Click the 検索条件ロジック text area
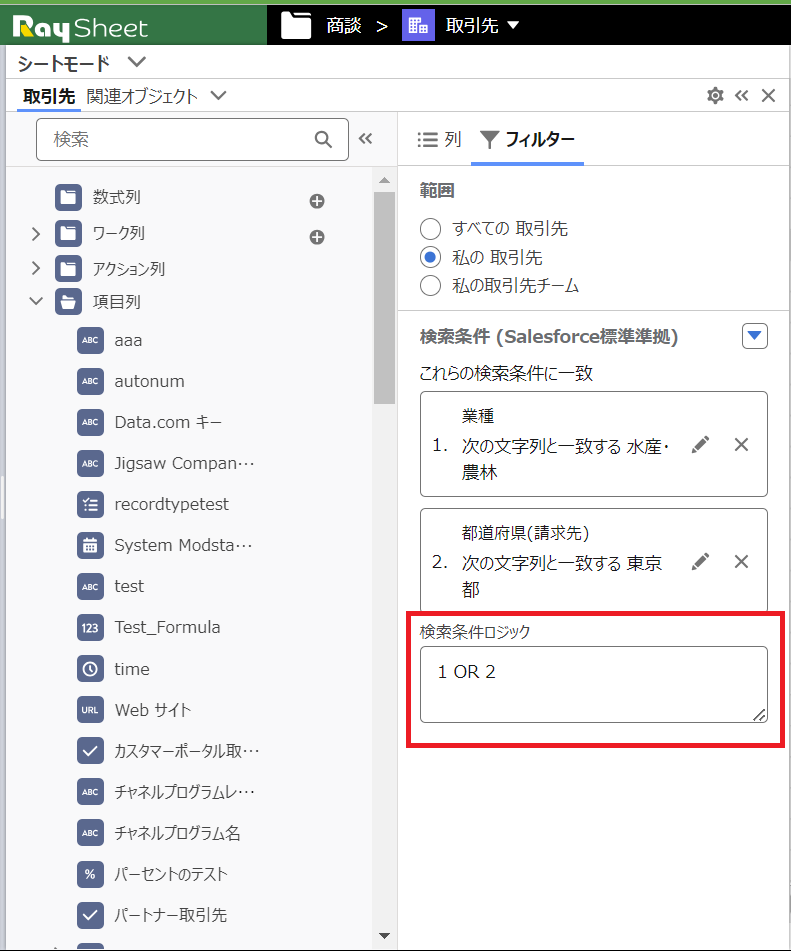 594,684
